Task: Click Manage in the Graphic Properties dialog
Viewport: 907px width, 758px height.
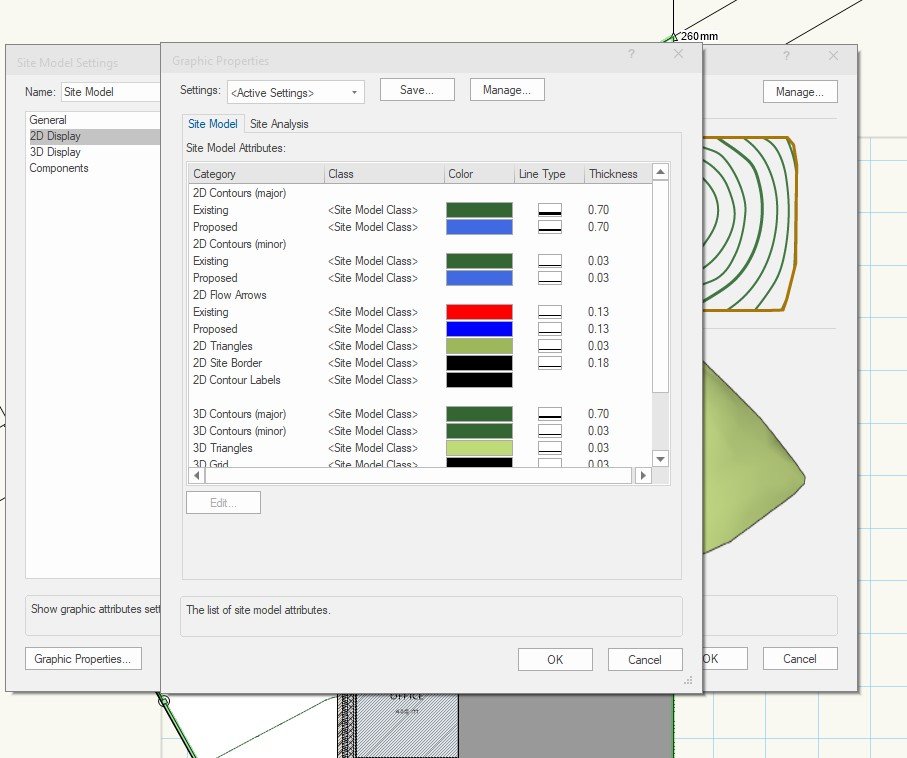Action: click(x=507, y=89)
